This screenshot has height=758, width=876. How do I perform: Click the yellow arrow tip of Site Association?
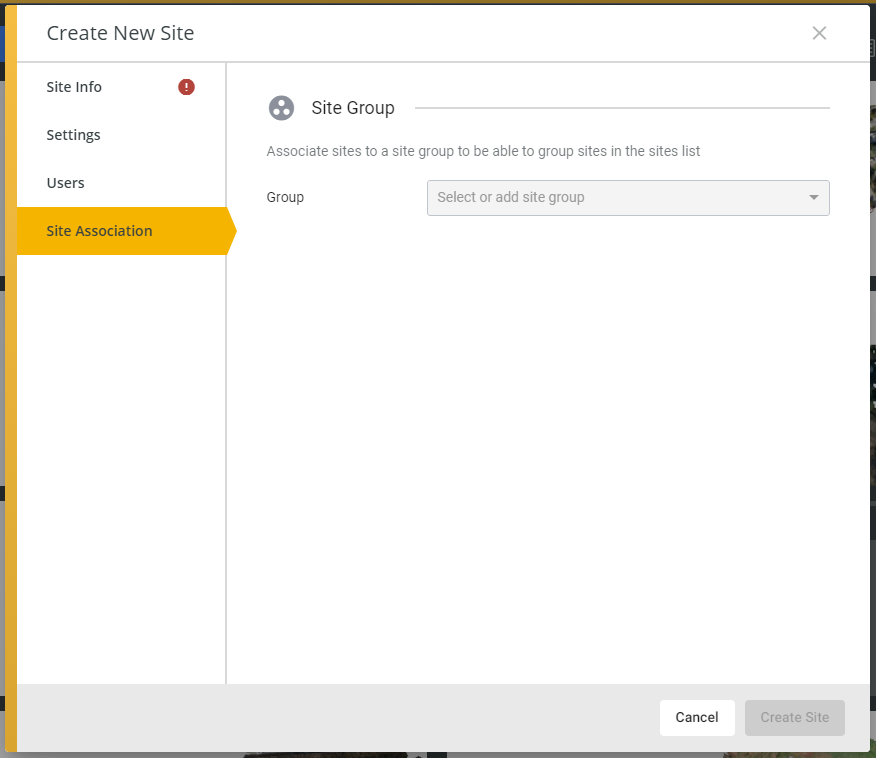coord(231,231)
